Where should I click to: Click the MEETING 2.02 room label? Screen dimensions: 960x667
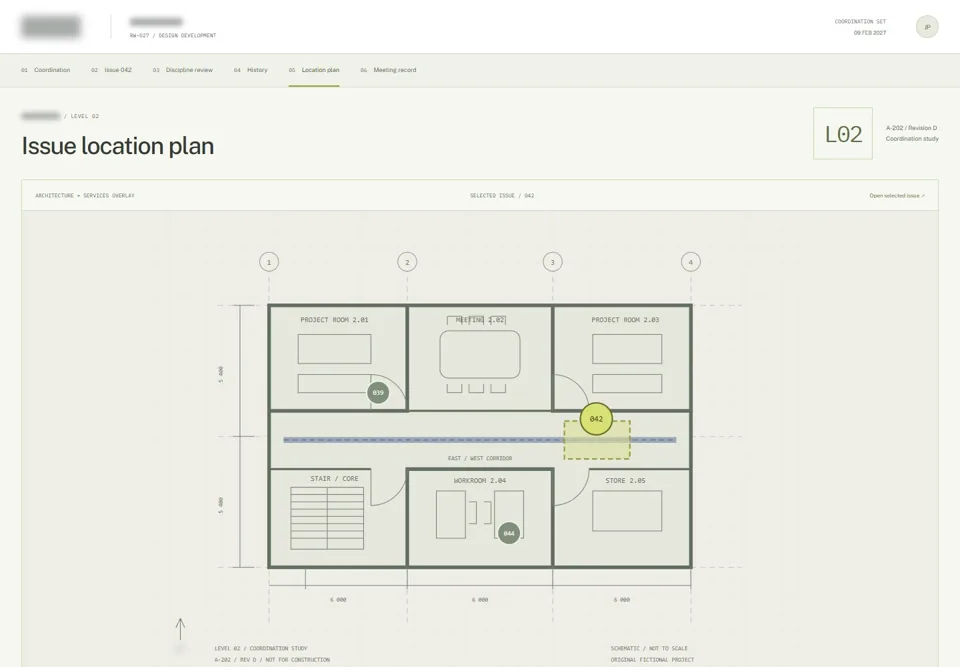coord(480,320)
